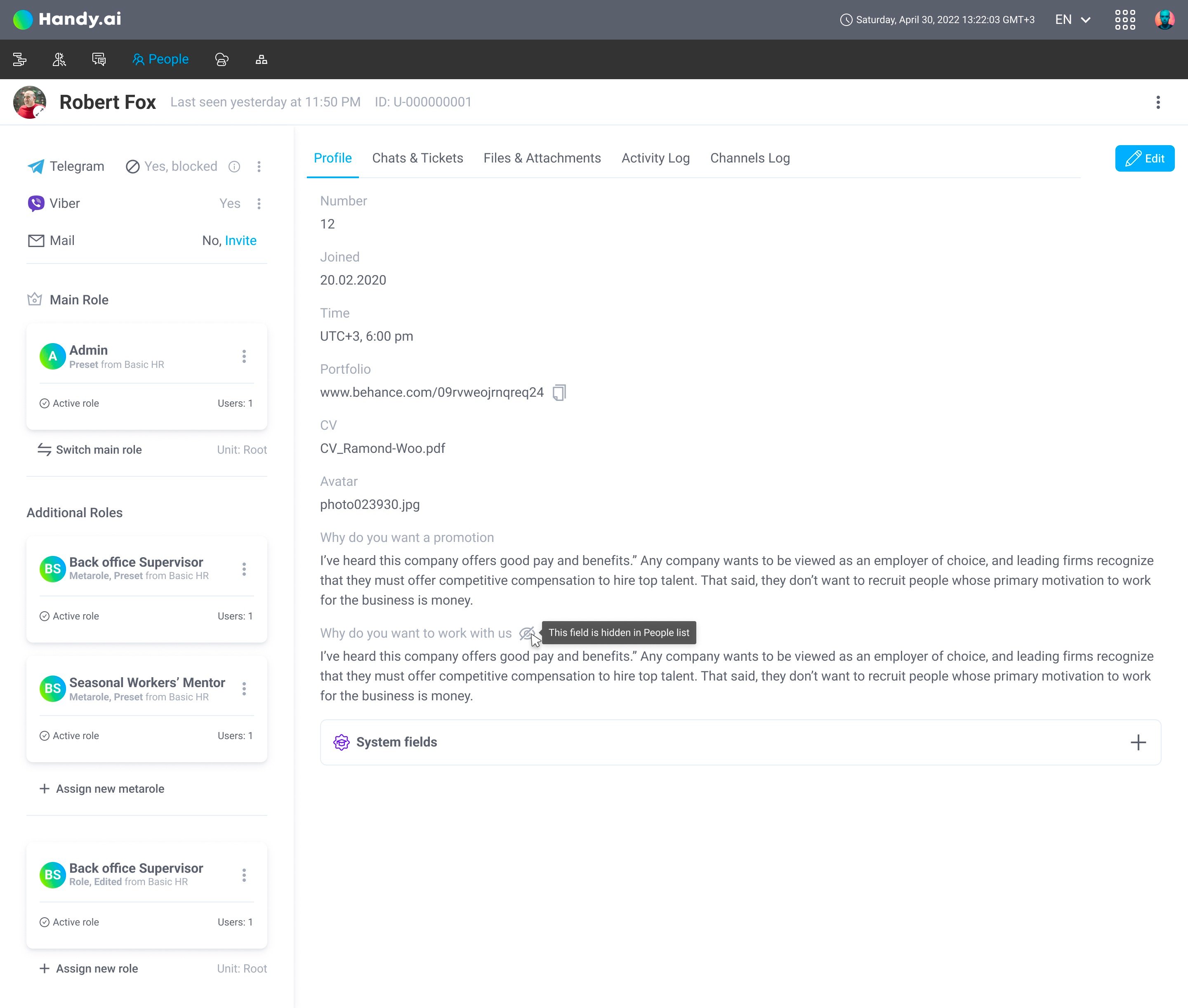Open Seasonal Workers' Mentor role options
The image size is (1188, 1008).
(x=244, y=689)
